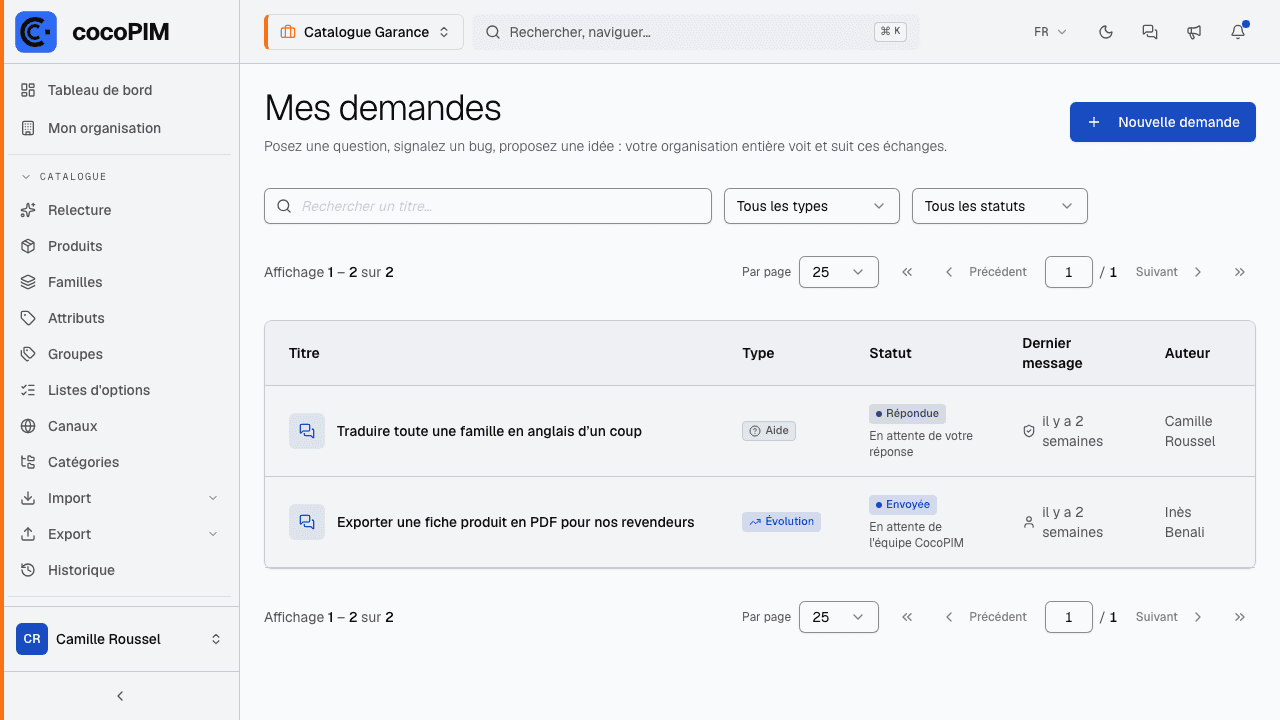Click bottom Suivant pagination button
The height and width of the screenshot is (720, 1280).
(x=1170, y=617)
